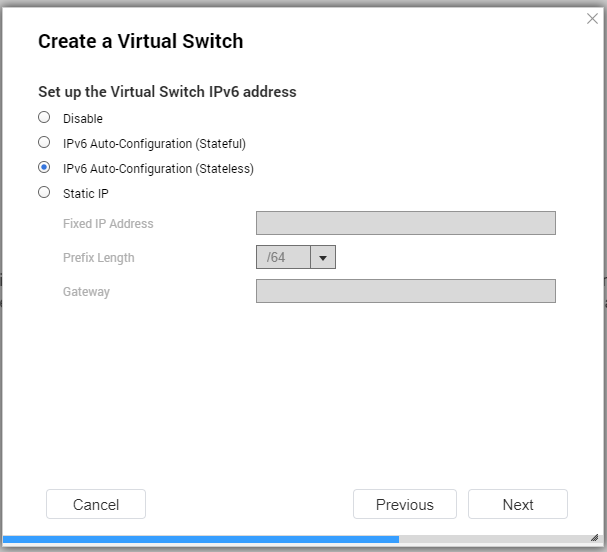Go back with the Previous button

pyautogui.click(x=405, y=504)
